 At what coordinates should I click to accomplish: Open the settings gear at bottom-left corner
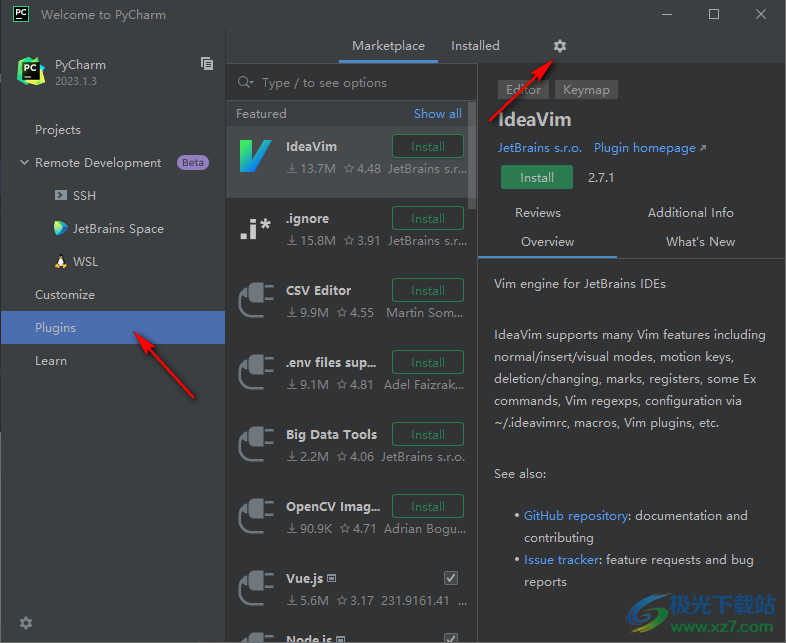(26, 623)
